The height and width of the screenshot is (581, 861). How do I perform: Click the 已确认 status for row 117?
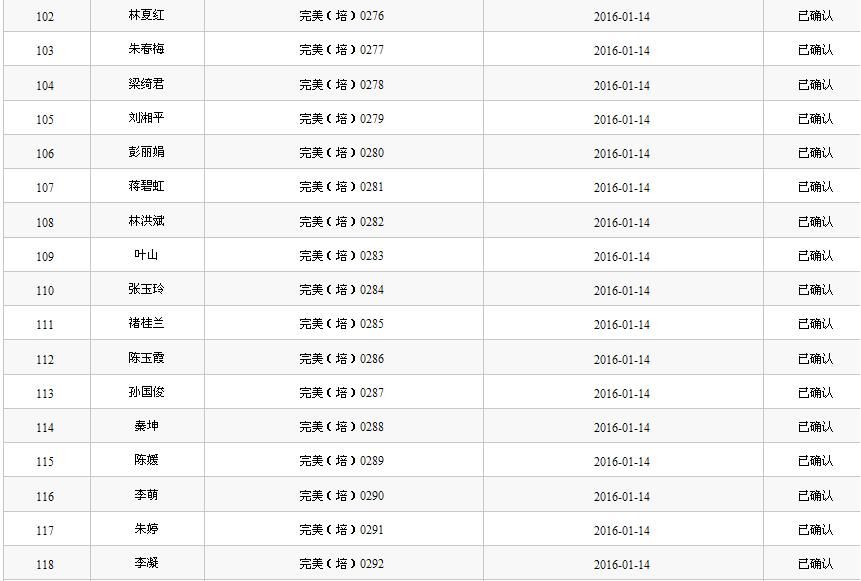click(815, 530)
